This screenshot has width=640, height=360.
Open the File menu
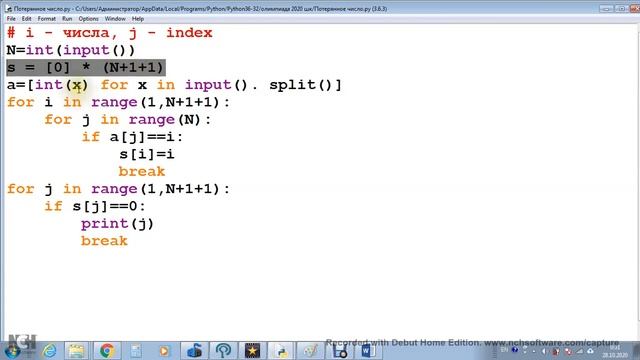(11, 19)
